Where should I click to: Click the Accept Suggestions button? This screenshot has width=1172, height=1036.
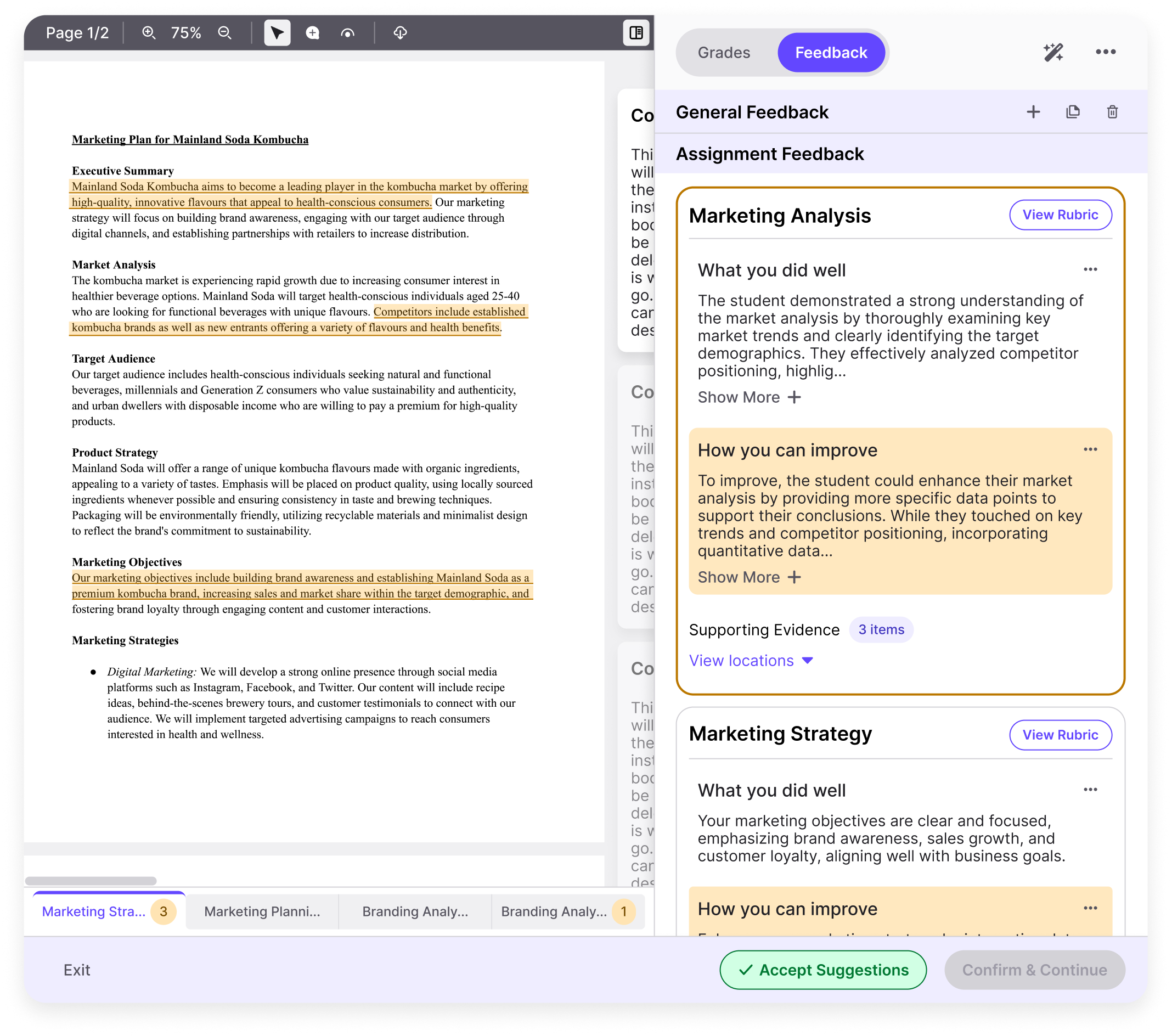[823, 970]
